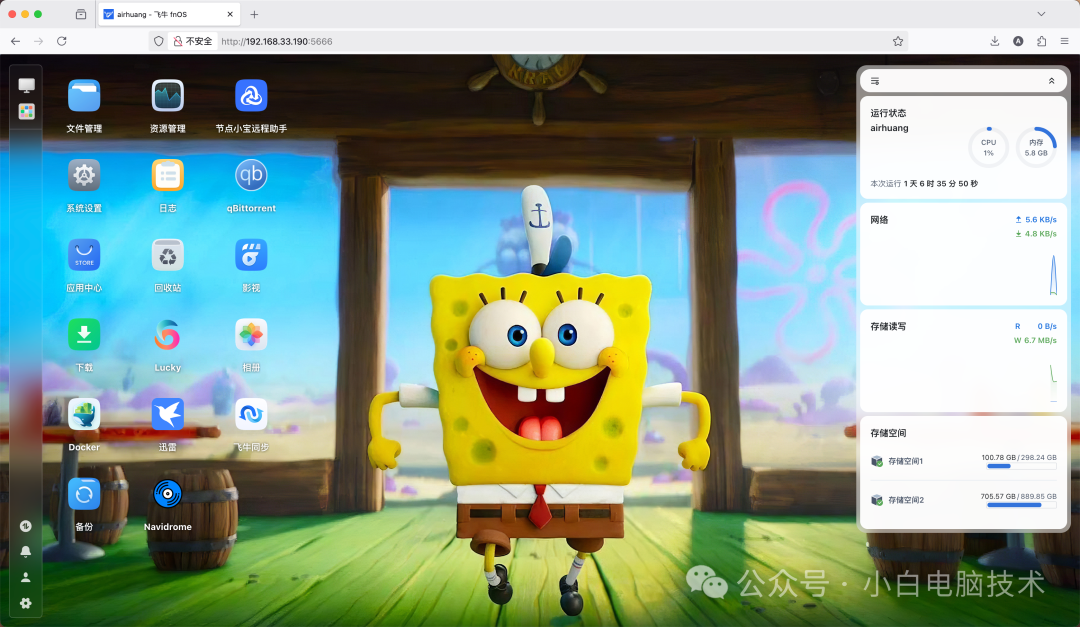Click download speed 4.8 KB/s value
This screenshot has height=627, width=1080.
[1036, 234]
